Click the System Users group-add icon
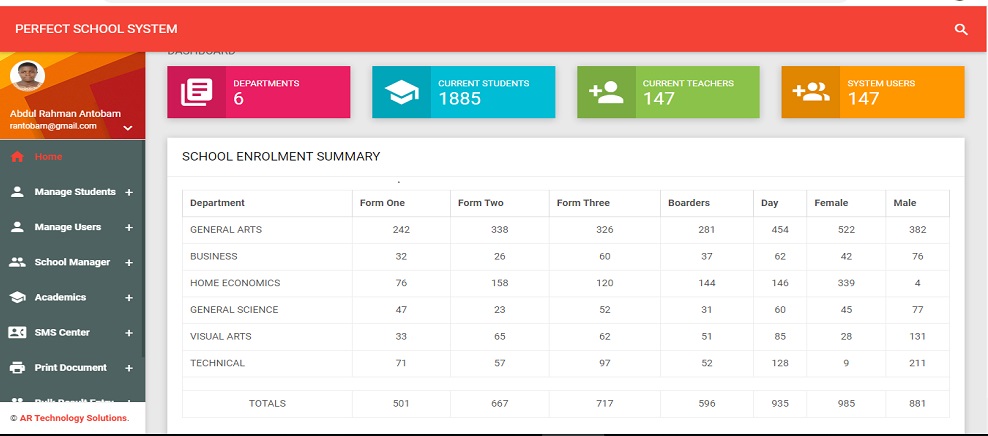The width and height of the screenshot is (988, 436). pyautogui.click(x=810, y=92)
